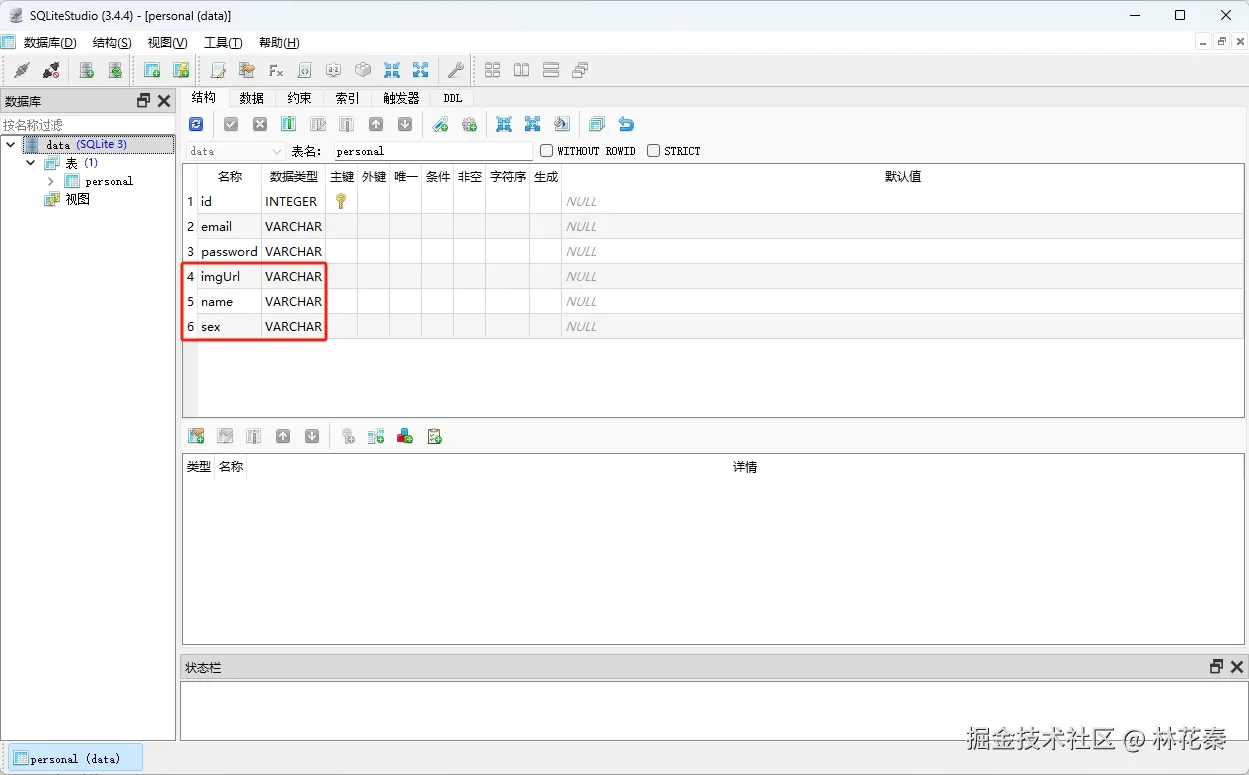Image resolution: width=1249 pixels, height=775 pixels.
Task: Open the 视图(V) menu
Action: pyautogui.click(x=167, y=43)
